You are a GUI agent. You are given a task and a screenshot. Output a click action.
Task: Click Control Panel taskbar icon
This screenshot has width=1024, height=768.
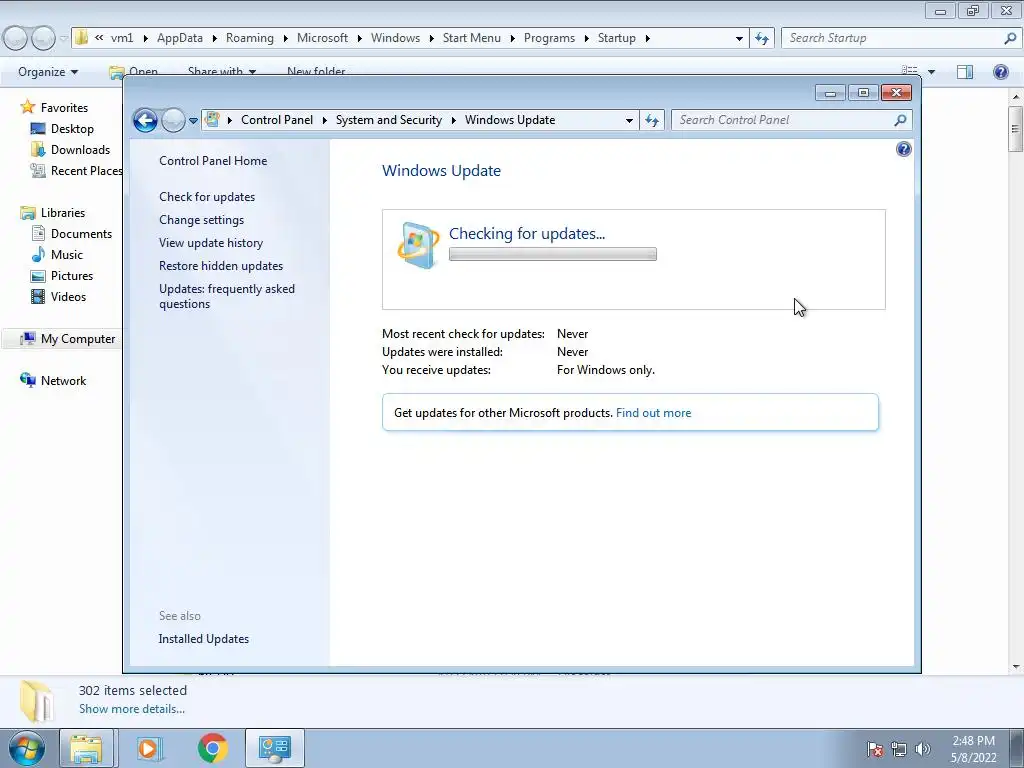point(274,748)
